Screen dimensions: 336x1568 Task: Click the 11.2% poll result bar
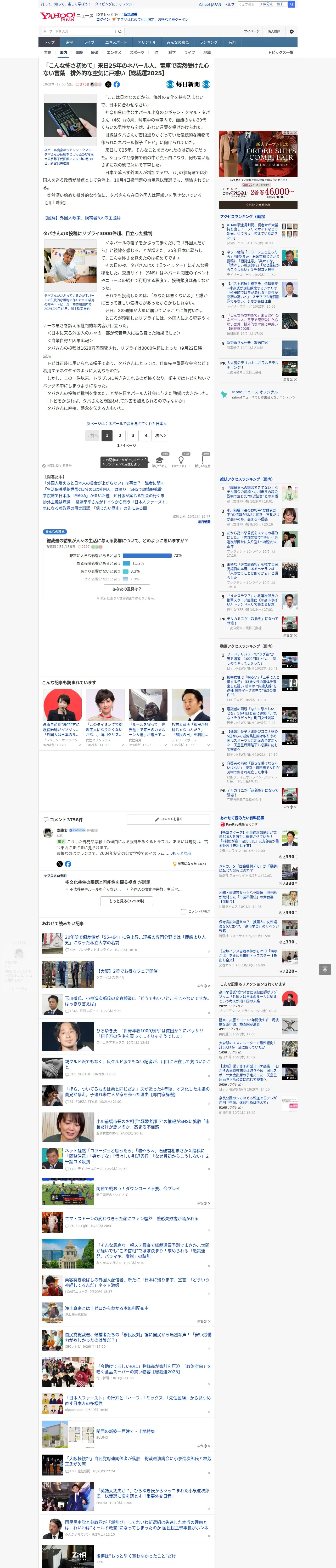[126, 563]
